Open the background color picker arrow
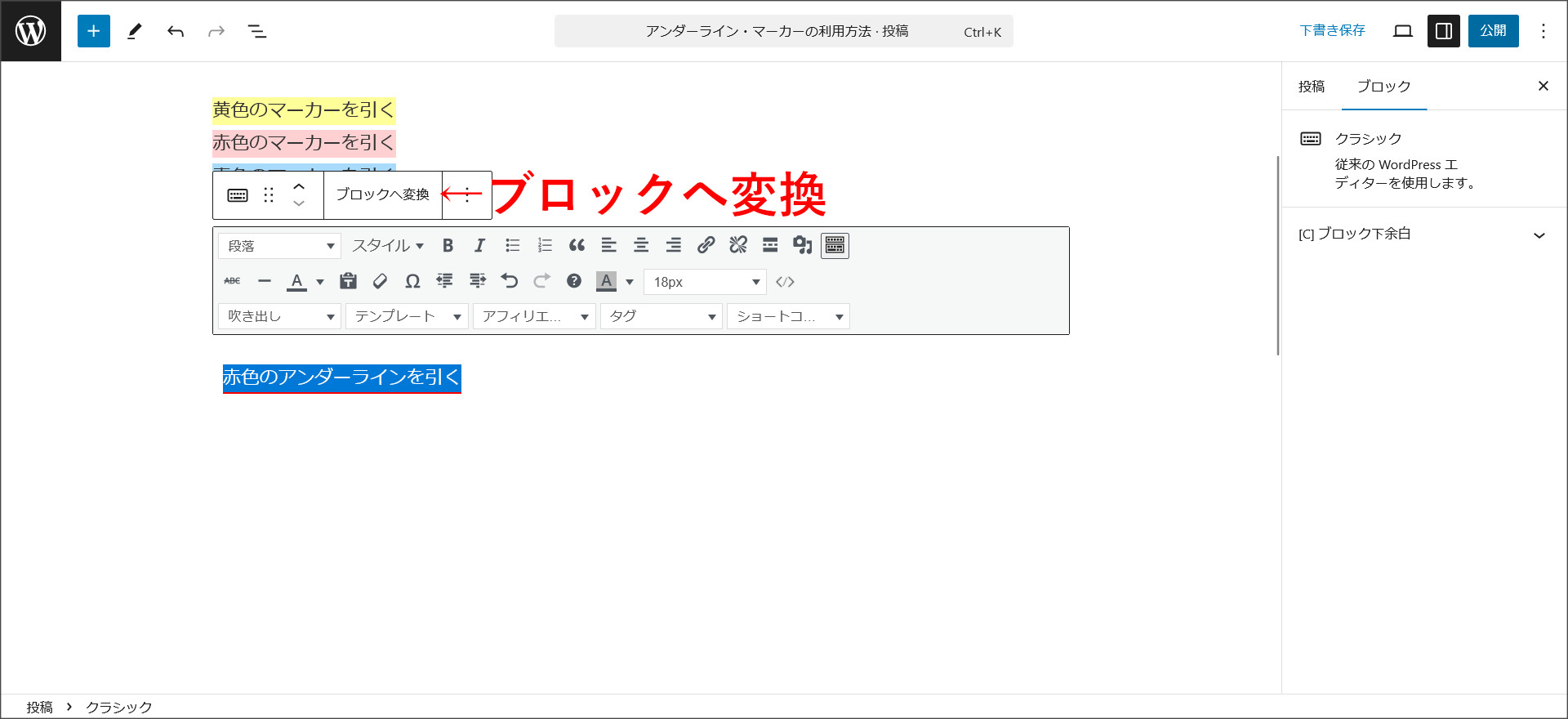1568x719 pixels. click(x=630, y=282)
